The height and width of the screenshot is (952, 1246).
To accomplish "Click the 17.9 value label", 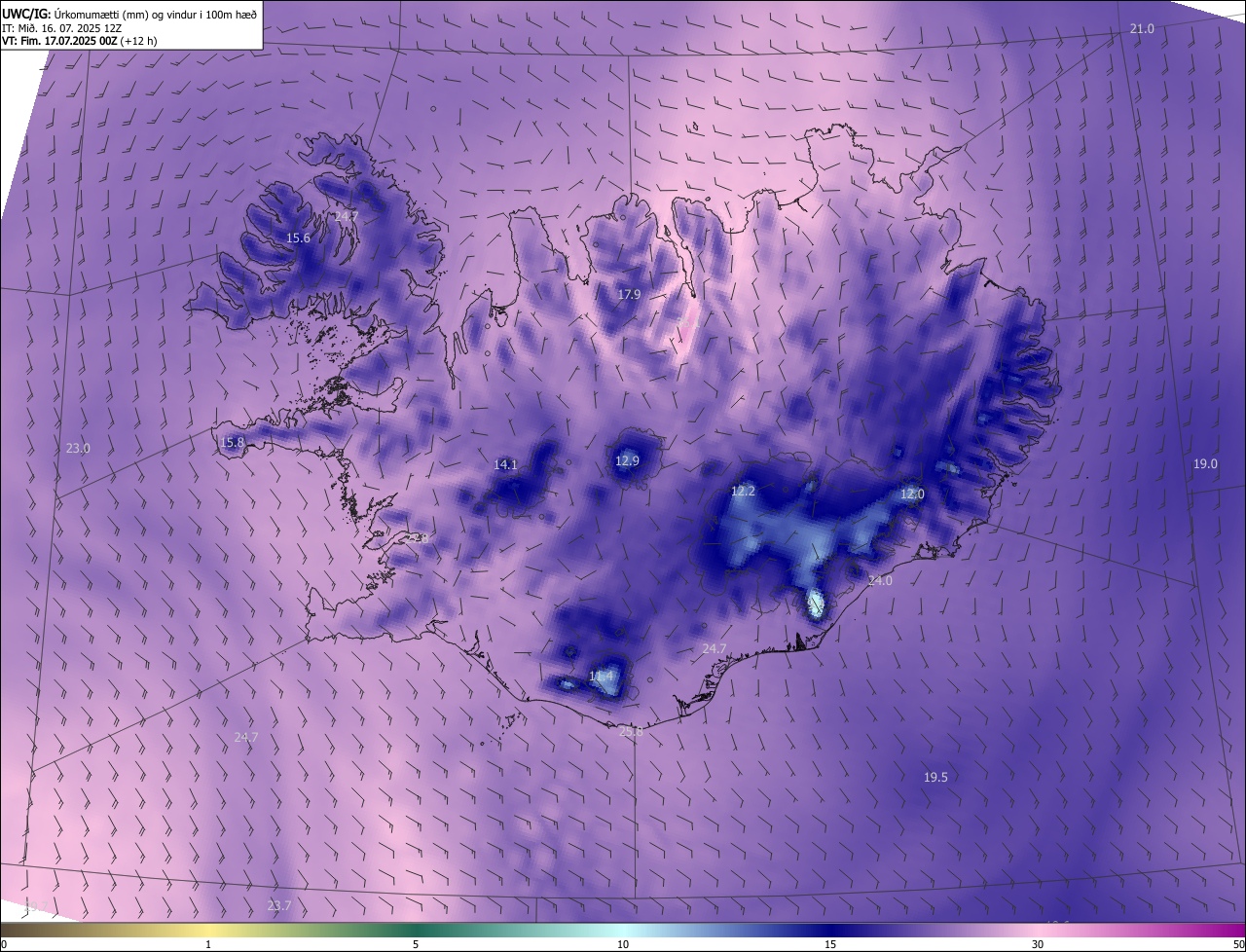I will tap(629, 295).
